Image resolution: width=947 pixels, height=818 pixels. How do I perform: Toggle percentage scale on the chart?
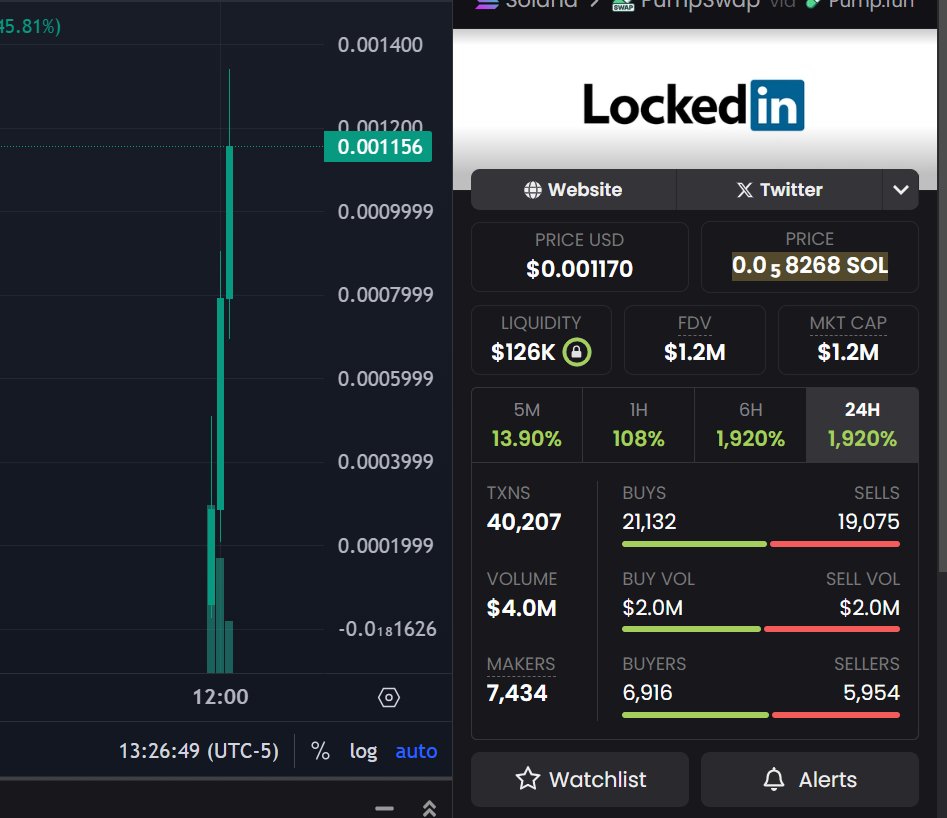(320, 751)
